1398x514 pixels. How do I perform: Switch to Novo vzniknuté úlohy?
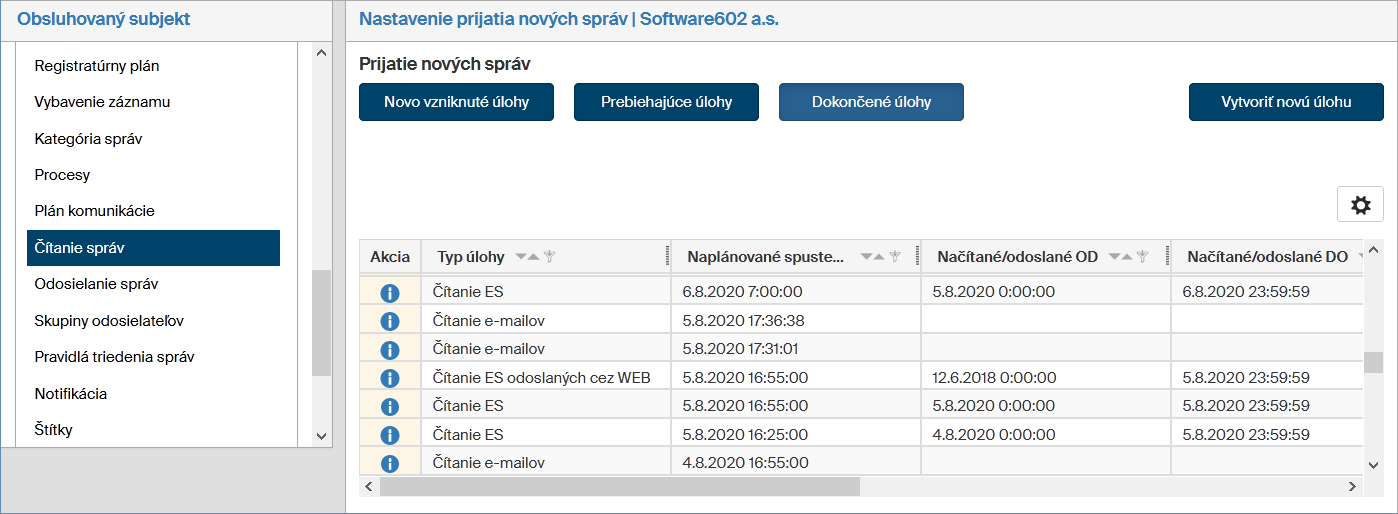point(456,102)
